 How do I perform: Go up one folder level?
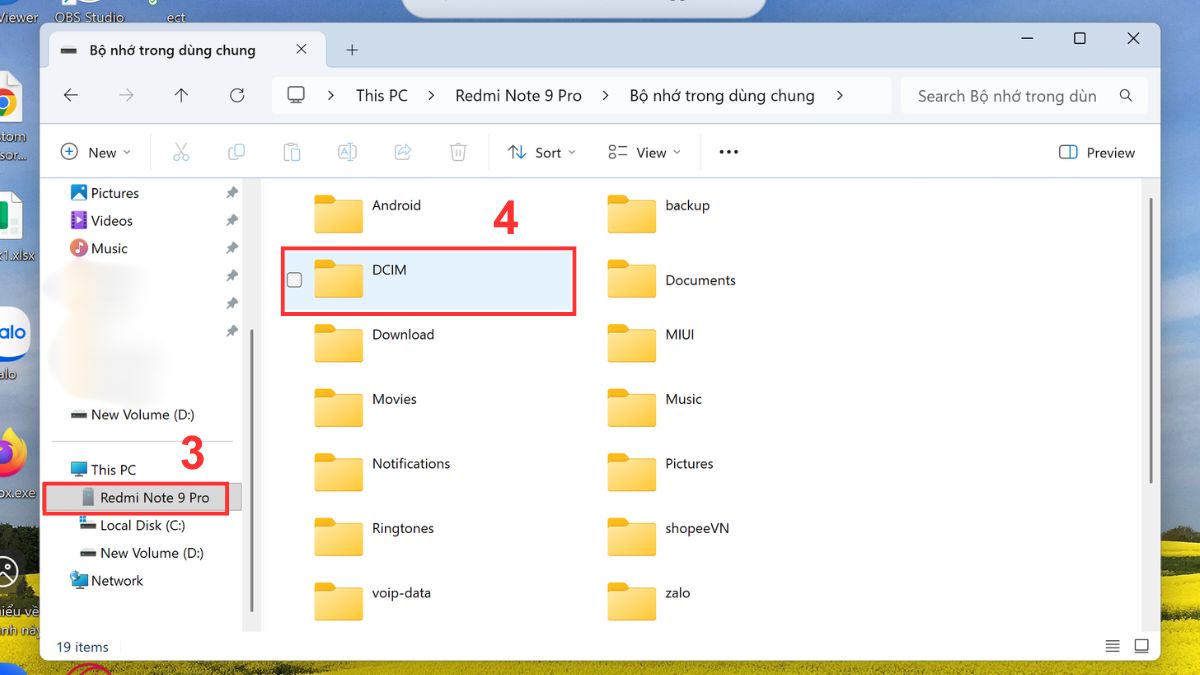tap(181, 96)
